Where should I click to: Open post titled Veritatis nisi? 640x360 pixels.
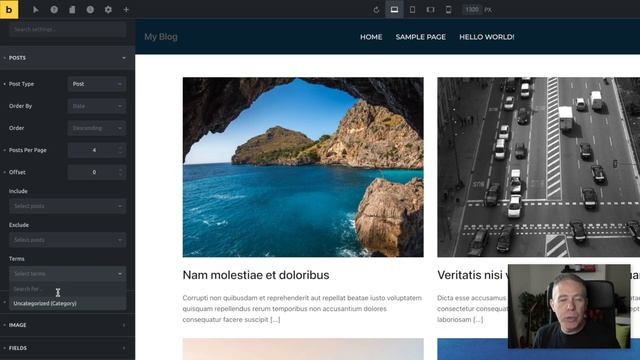tap(472, 275)
